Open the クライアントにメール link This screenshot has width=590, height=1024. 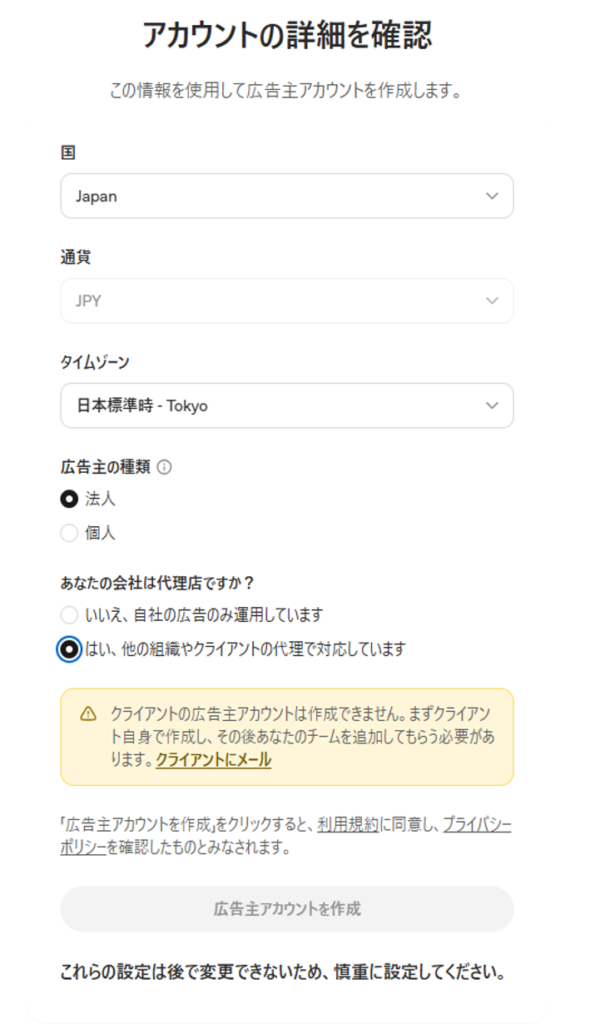(214, 760)
